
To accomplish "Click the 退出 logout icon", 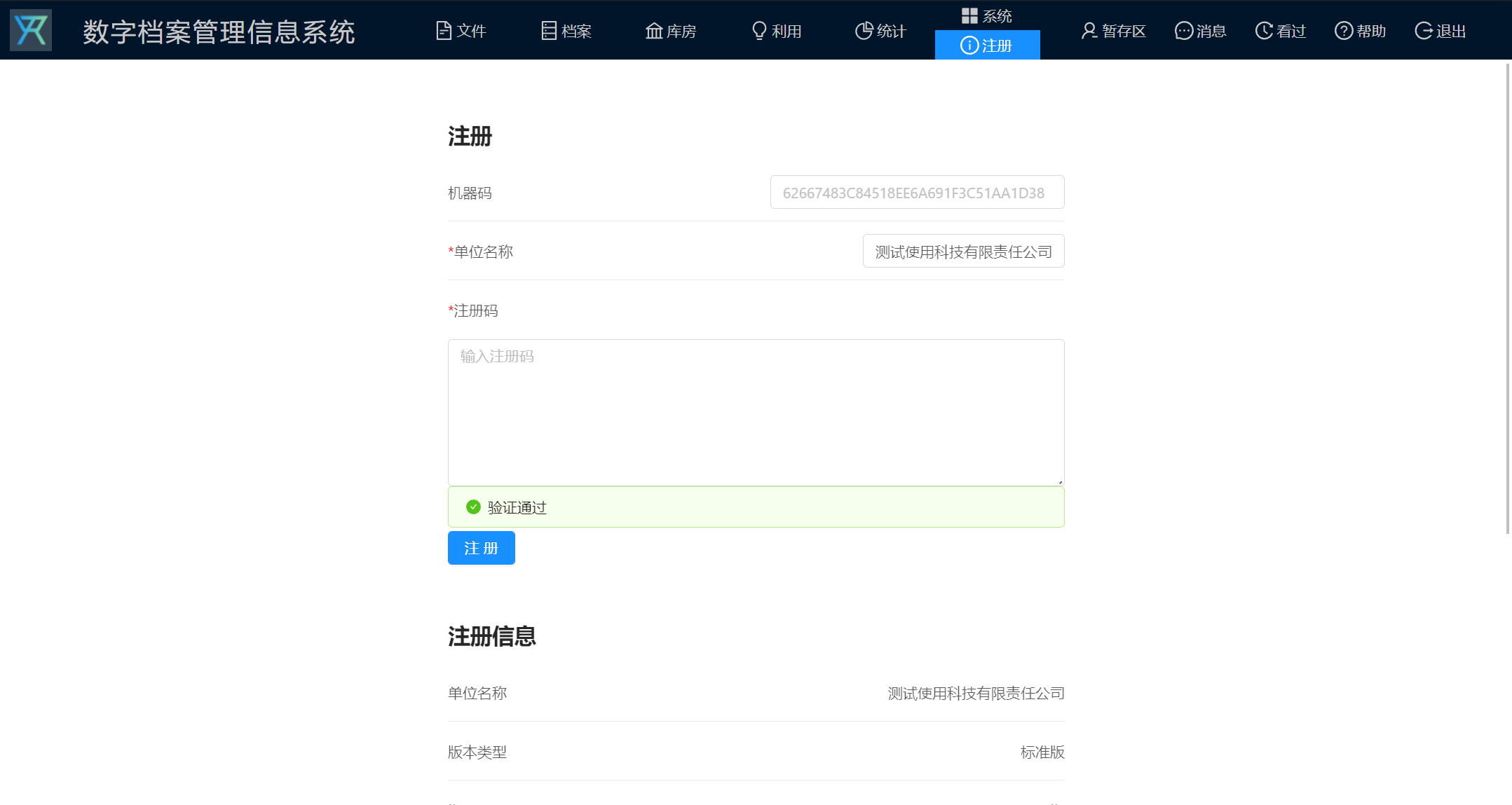I will pyautogui.click(x=1424, y=31).
